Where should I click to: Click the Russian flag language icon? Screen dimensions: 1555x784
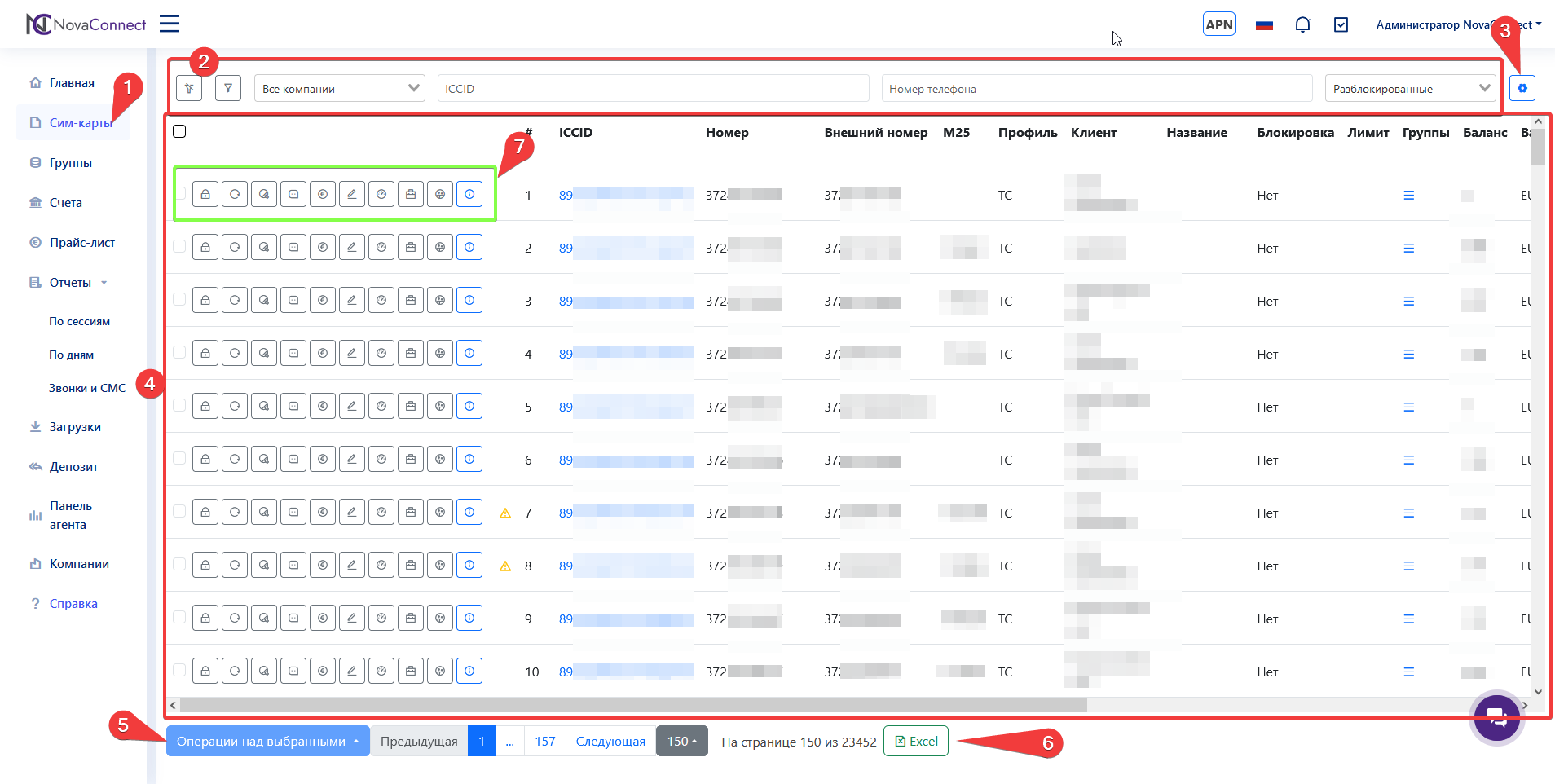[x=1264, y=24]
